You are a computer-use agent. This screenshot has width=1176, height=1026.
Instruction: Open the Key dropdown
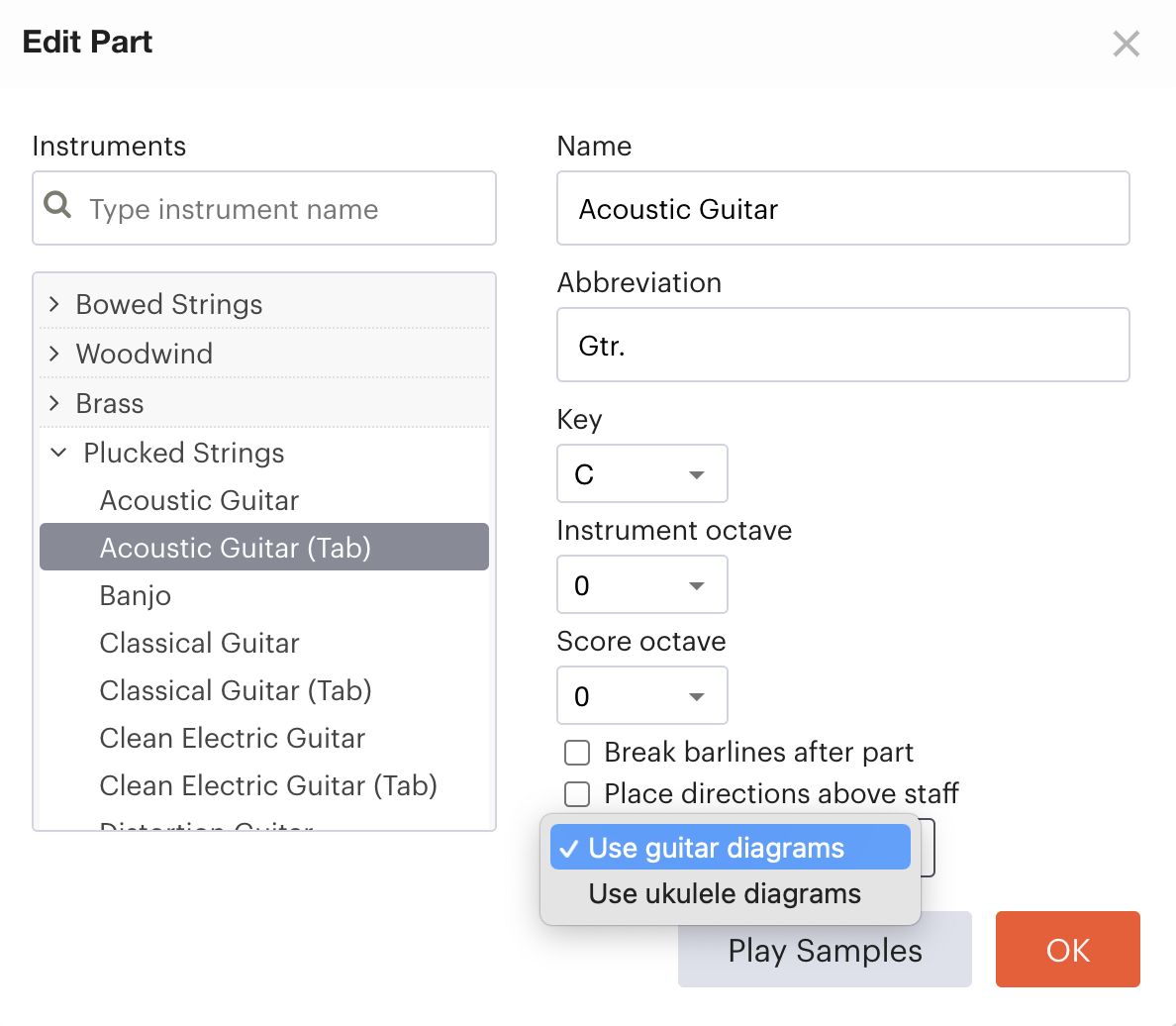coord(641,474)
